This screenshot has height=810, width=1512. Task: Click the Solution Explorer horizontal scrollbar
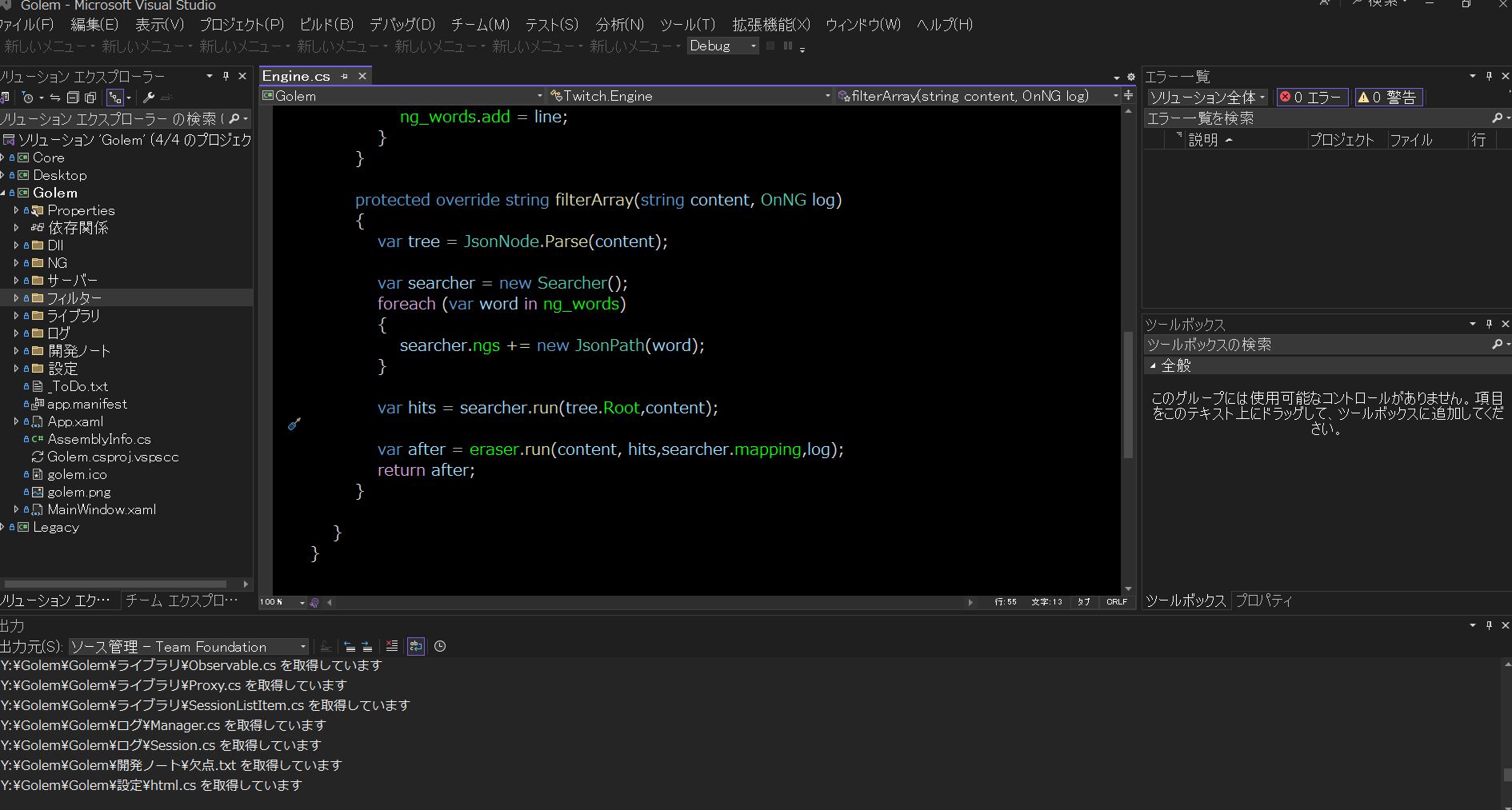[x=116, y=584]
